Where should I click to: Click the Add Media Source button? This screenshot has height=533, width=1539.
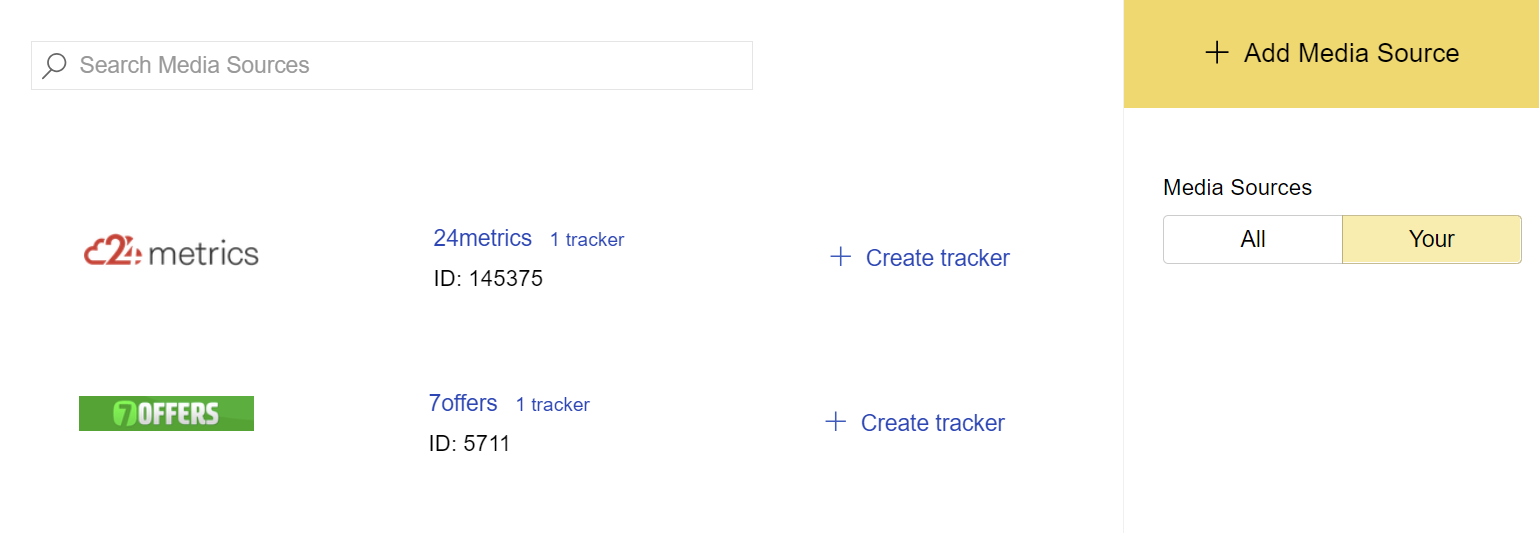coord(1331,54)
